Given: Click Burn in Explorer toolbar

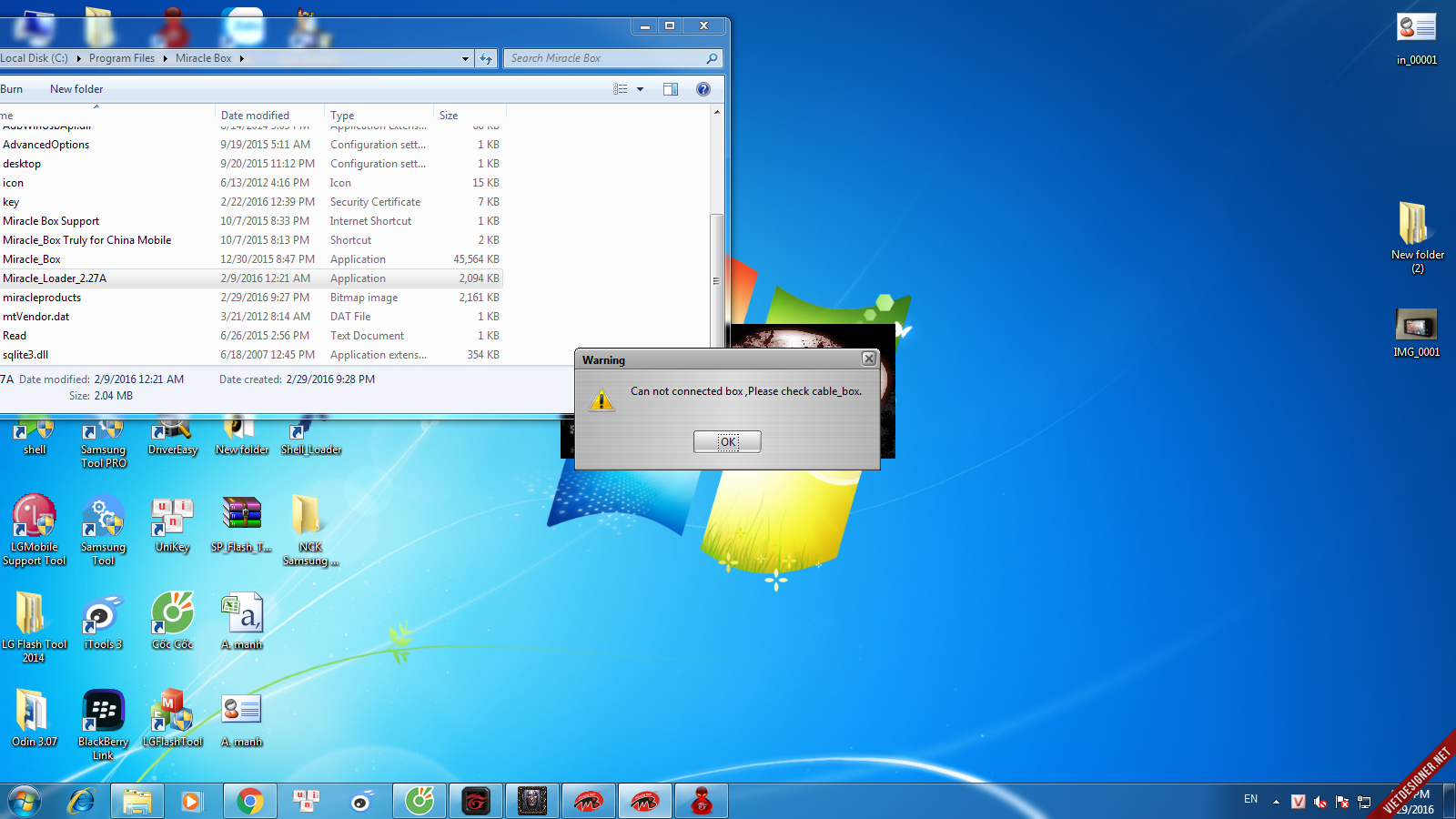Looking at the screenshot, I should tap(11, 89).
